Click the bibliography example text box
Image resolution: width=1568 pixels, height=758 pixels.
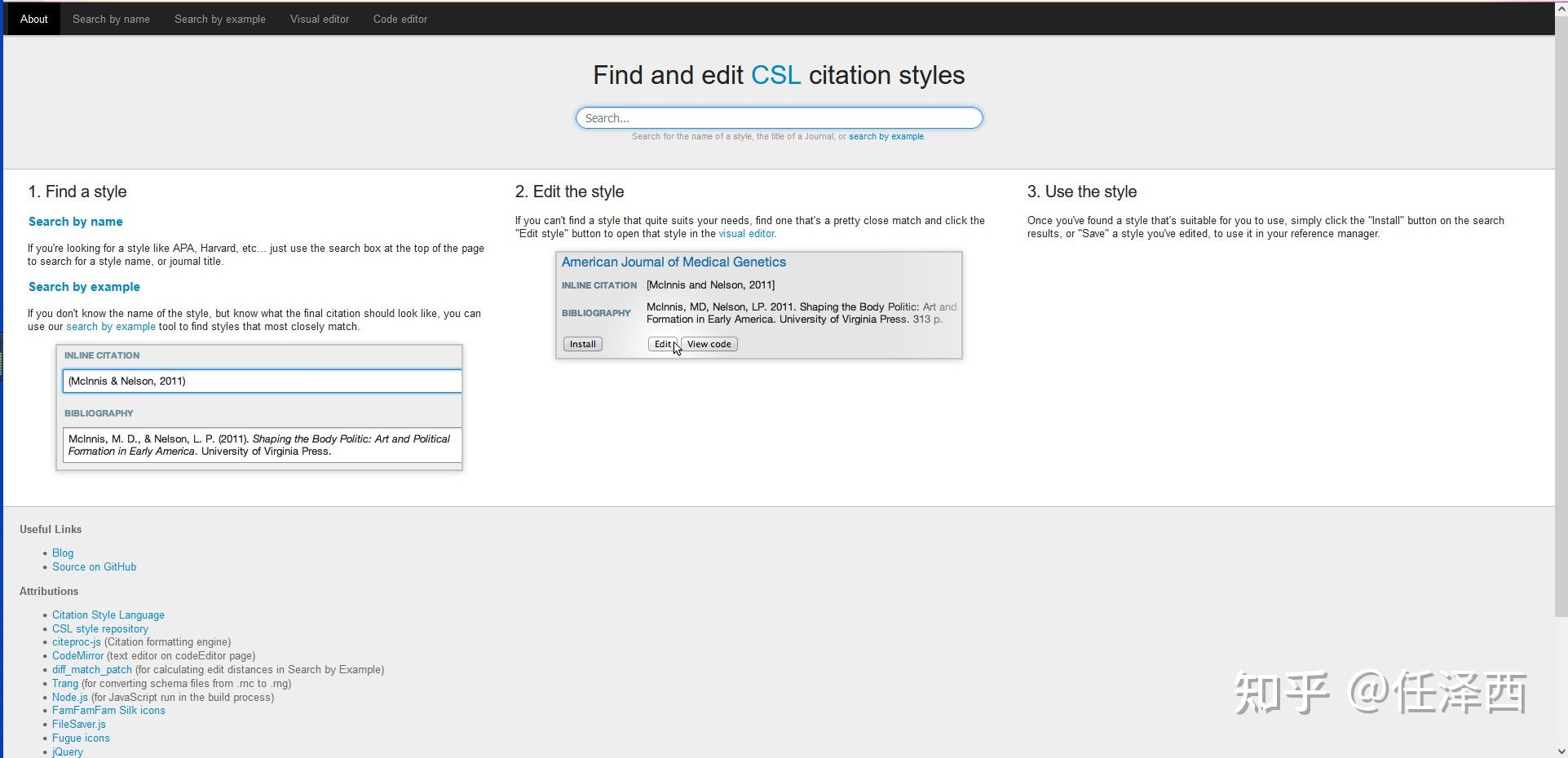click(x=262, y=445)
